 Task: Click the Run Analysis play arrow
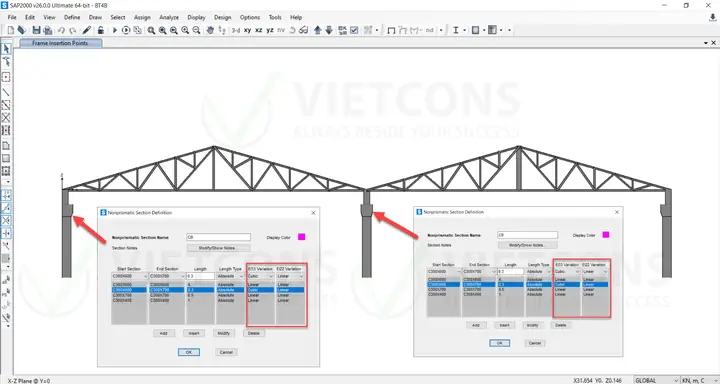click(115, 30)
